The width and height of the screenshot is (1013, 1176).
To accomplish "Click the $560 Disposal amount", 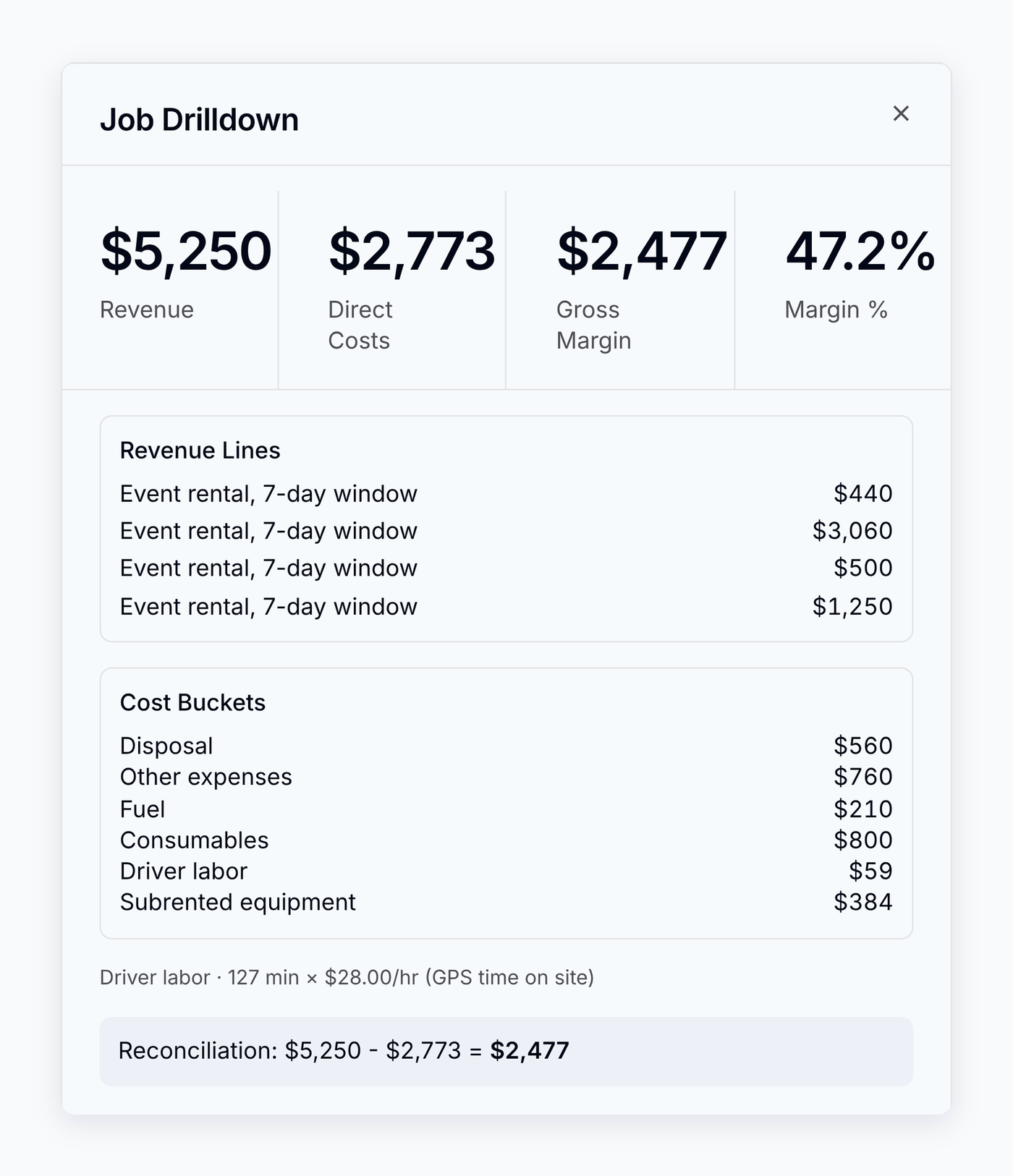I will coord(862,746).
